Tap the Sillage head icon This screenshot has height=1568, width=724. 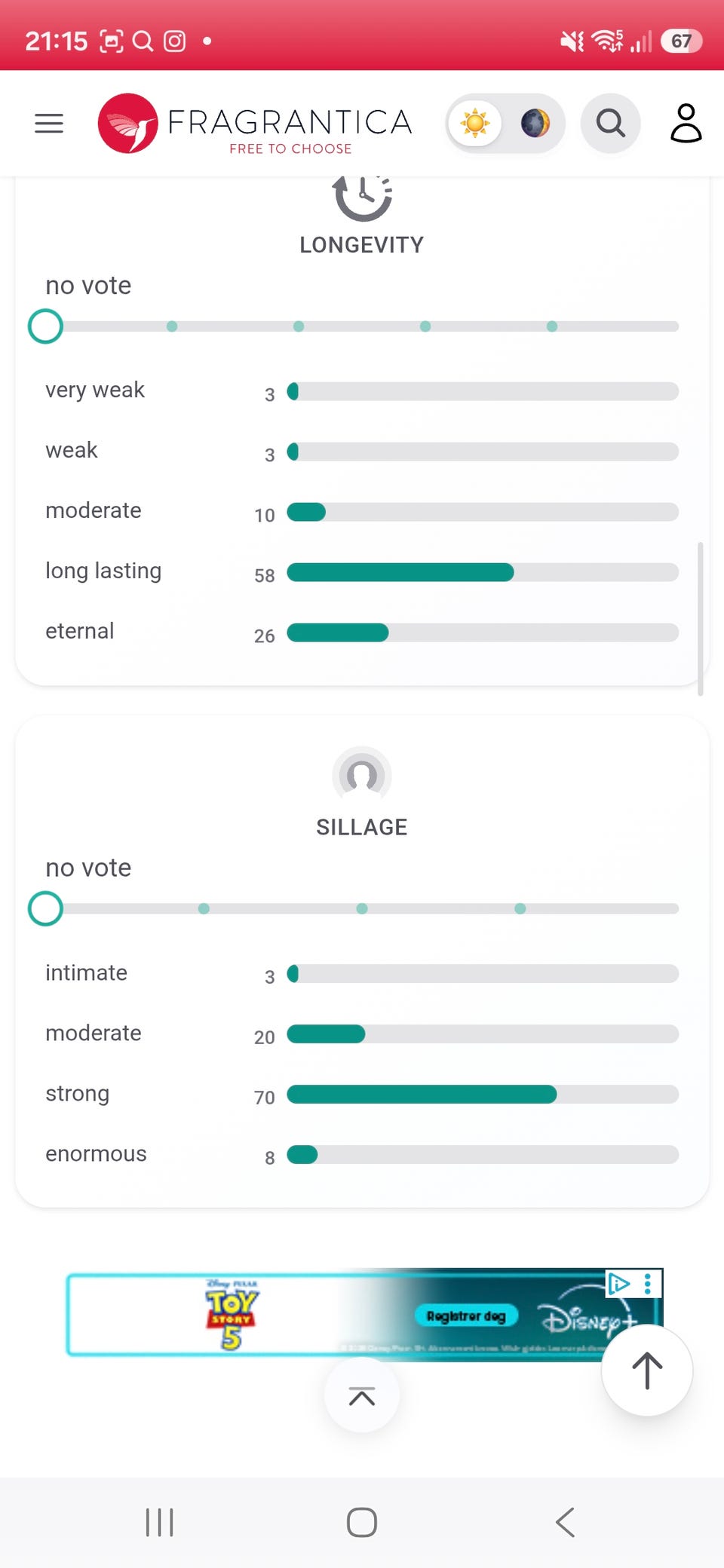point(362,775)
